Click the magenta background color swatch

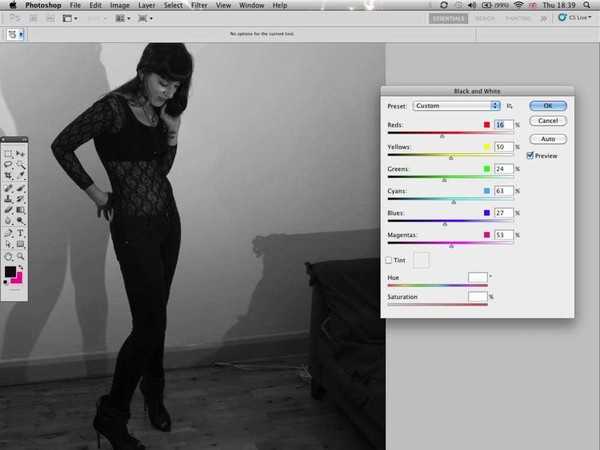(17, 277)
